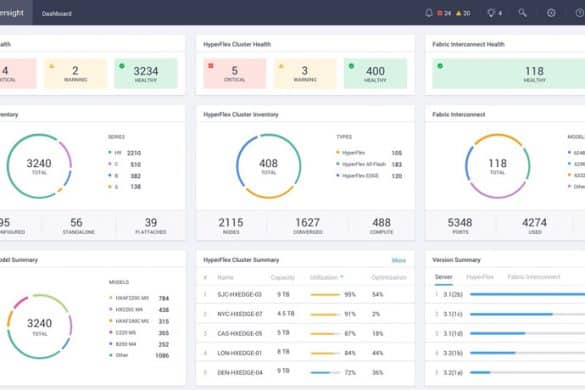Open the search magnifier icon
Viewport: 585px width, 390px height.
522,13
